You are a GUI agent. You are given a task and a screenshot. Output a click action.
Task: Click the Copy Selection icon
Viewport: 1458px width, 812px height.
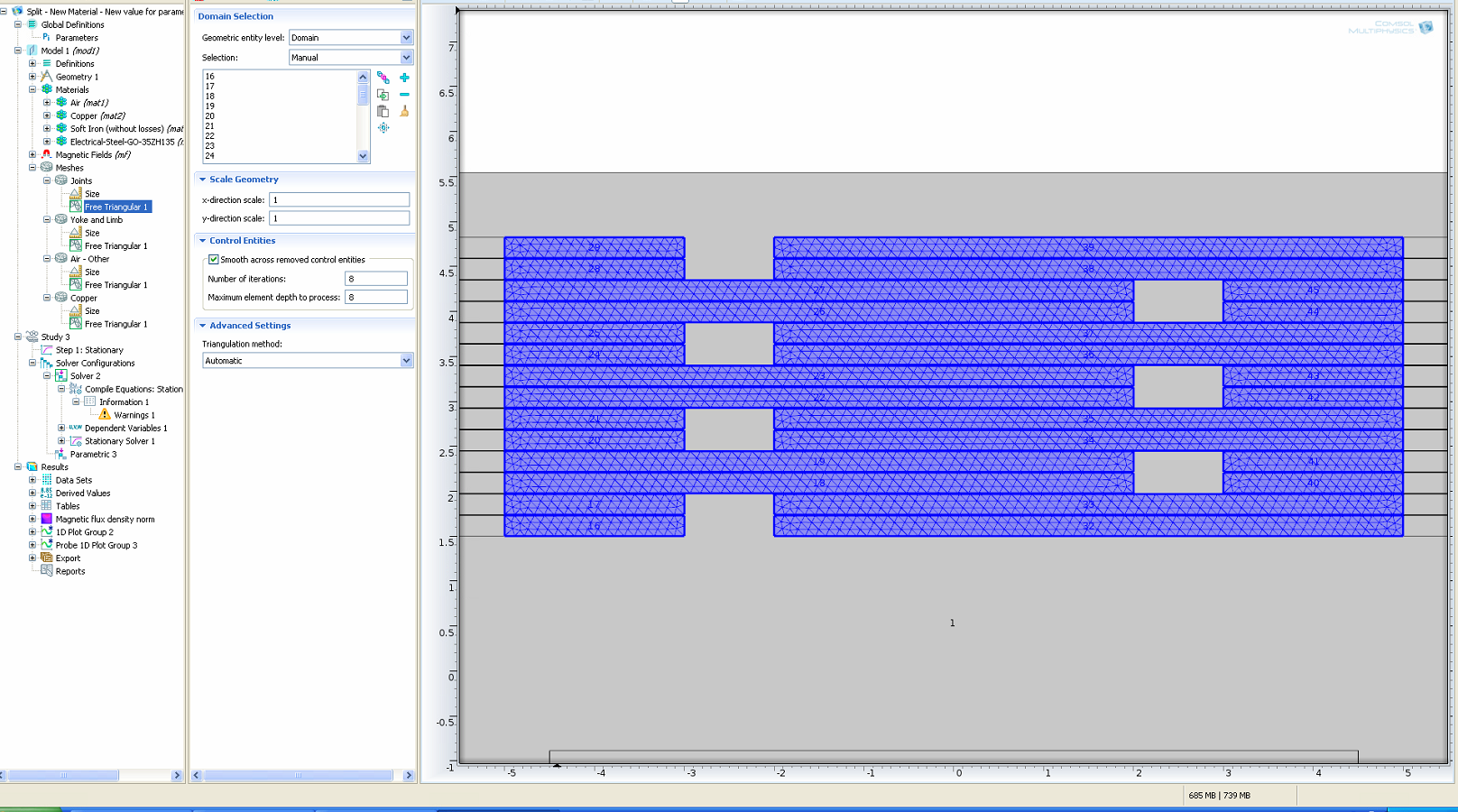click(383, 95)
